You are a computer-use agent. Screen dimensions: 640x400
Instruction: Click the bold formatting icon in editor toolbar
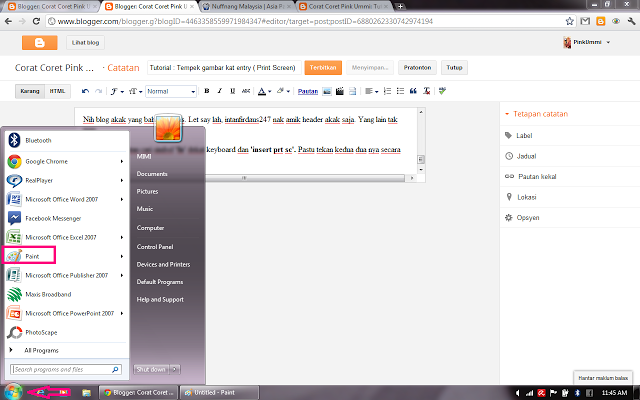coord(205,91)
